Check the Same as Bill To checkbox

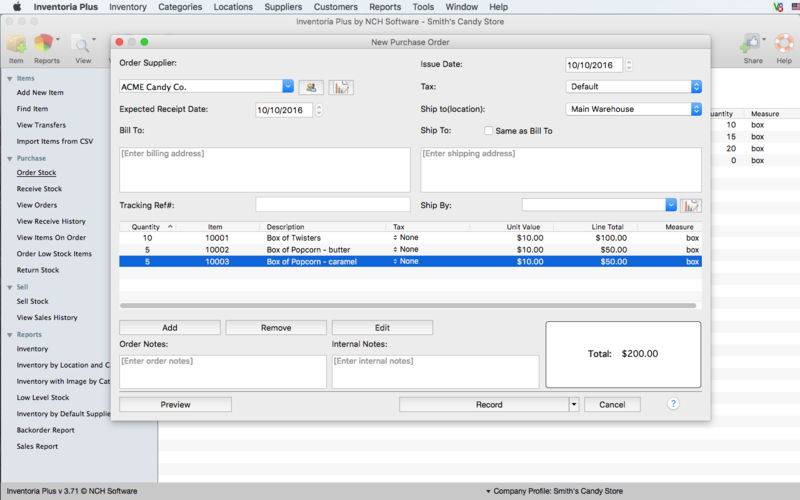click(x=488, y=131)
